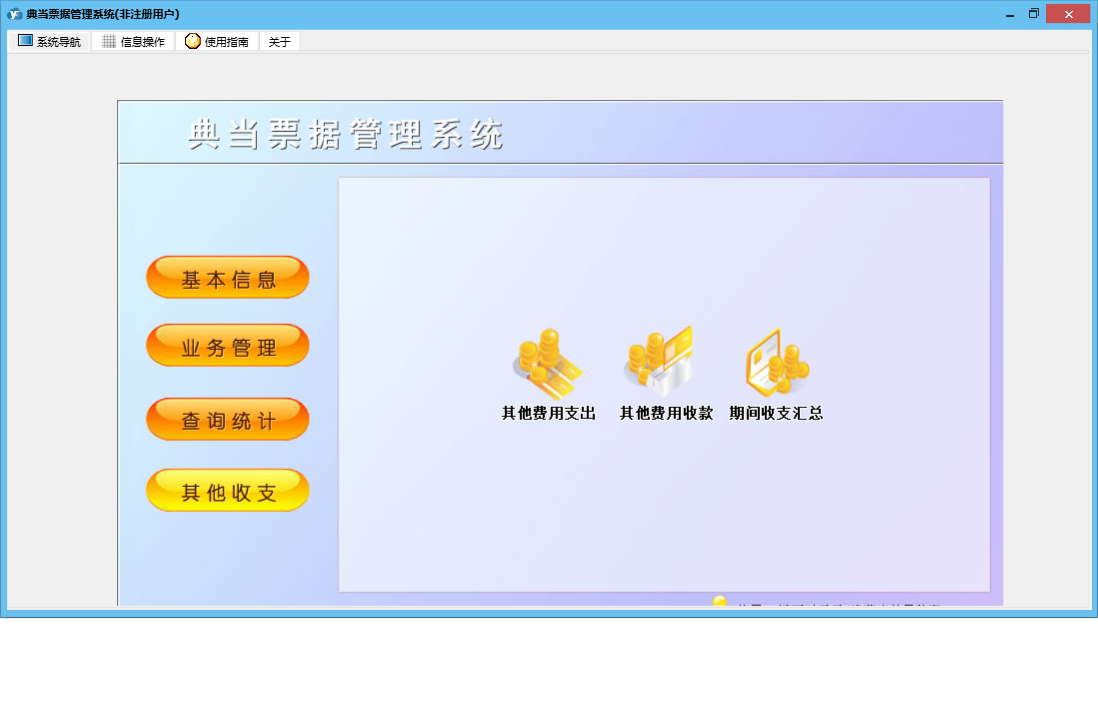Open the 关于 menu
Viewport: 1098px width, 722px height.
279,41
